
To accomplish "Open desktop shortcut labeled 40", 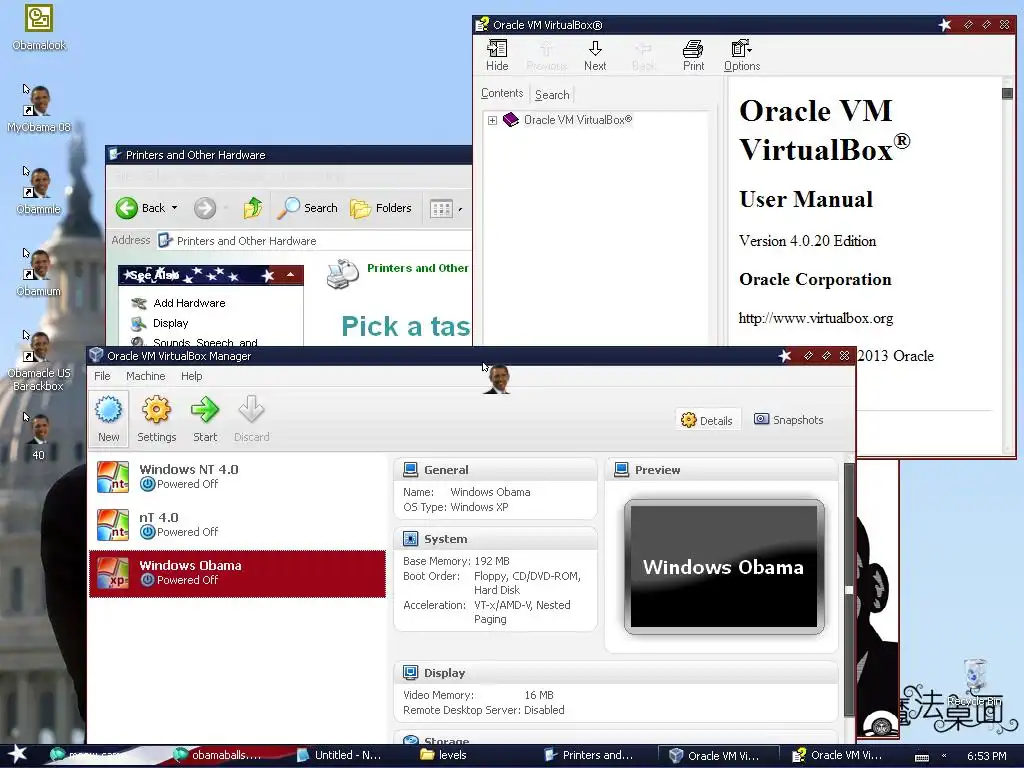I will (39, 436).
